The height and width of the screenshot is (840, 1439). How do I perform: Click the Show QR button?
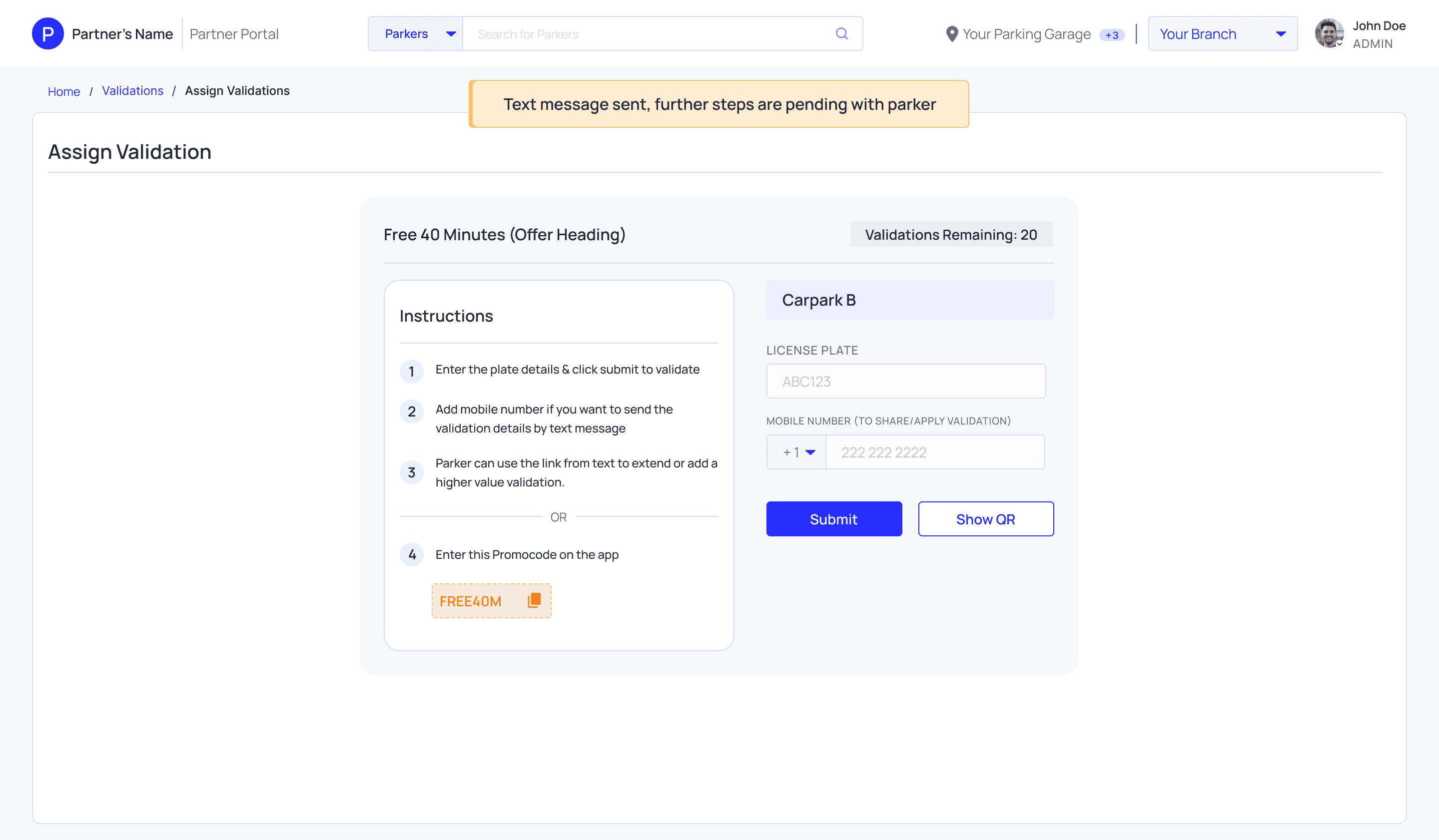tap(985, 519)
